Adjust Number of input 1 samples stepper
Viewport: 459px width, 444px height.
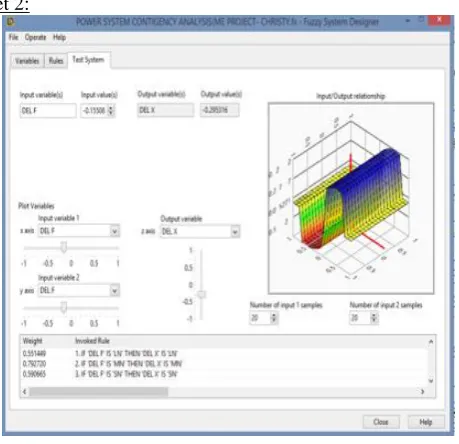[274, 318]
